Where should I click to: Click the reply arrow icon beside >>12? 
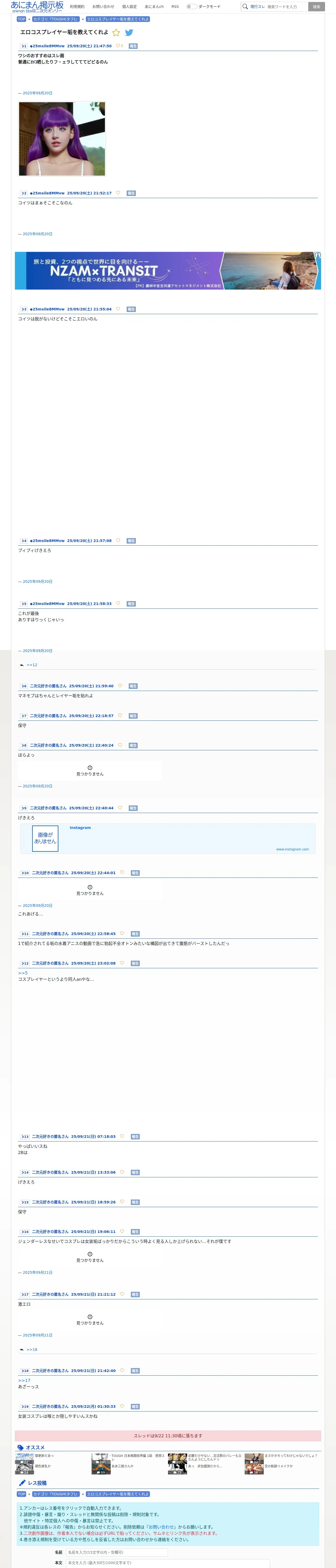22,665
